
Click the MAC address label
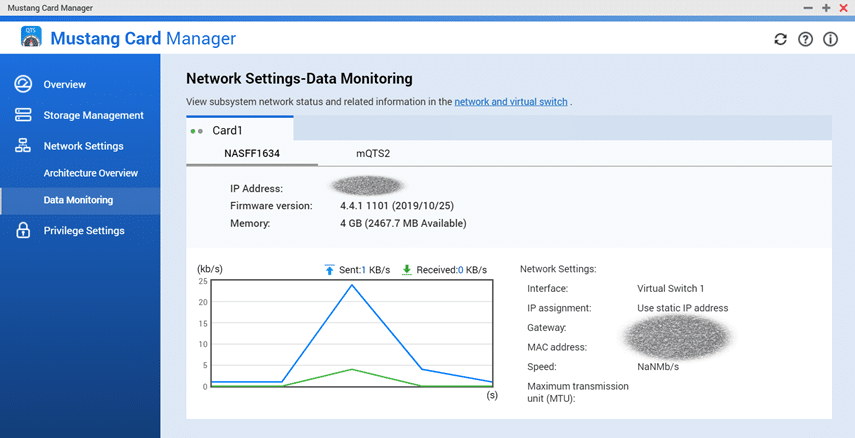tap(557, 347)
